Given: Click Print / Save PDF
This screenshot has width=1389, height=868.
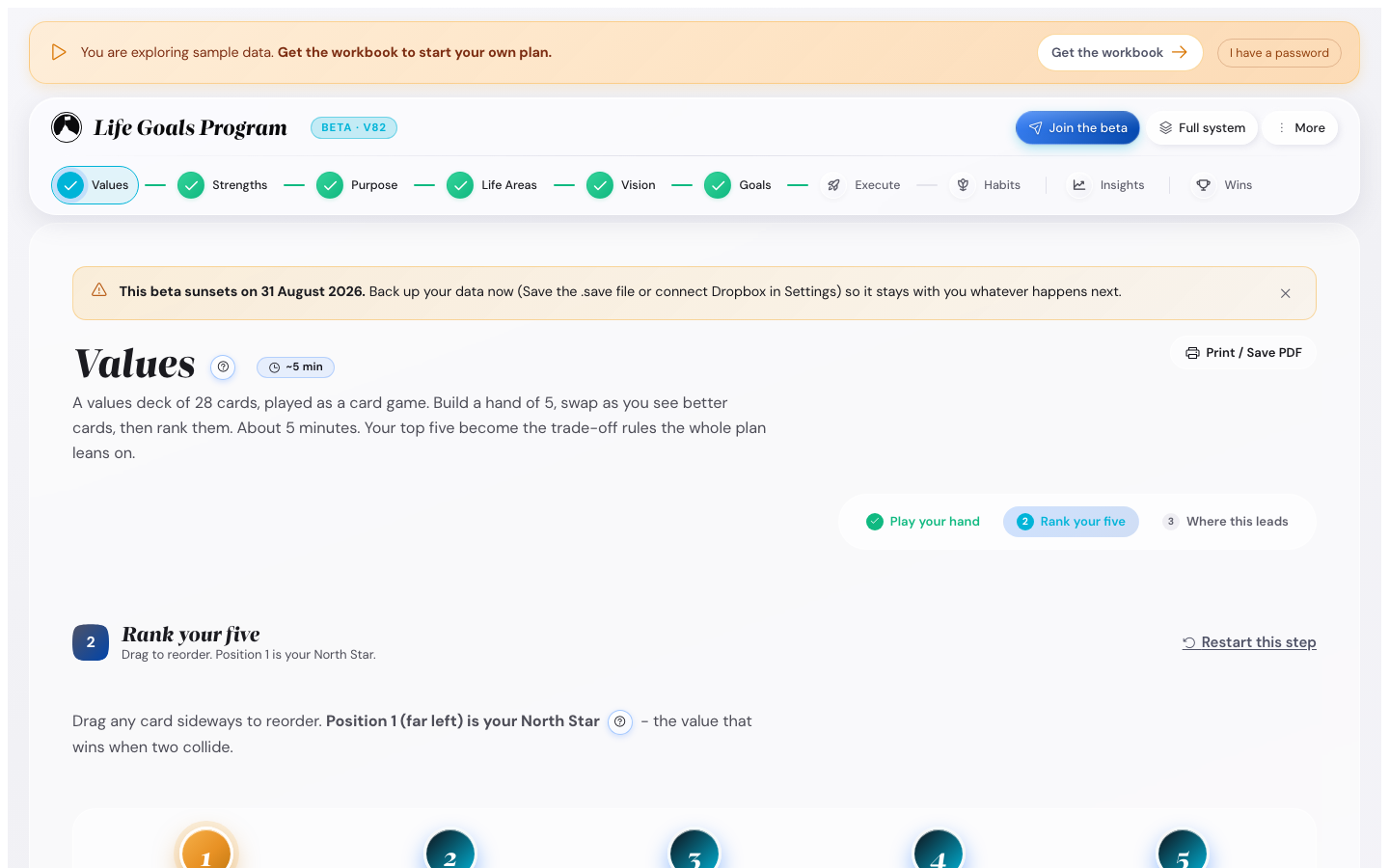Looking at the screenshot, I should click(x=1243, y=353).
